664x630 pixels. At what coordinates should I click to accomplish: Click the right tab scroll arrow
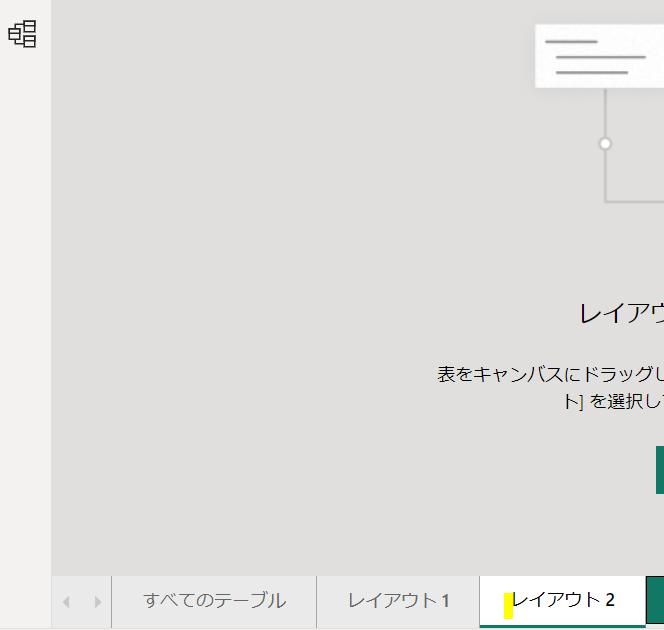click(97, 602)
